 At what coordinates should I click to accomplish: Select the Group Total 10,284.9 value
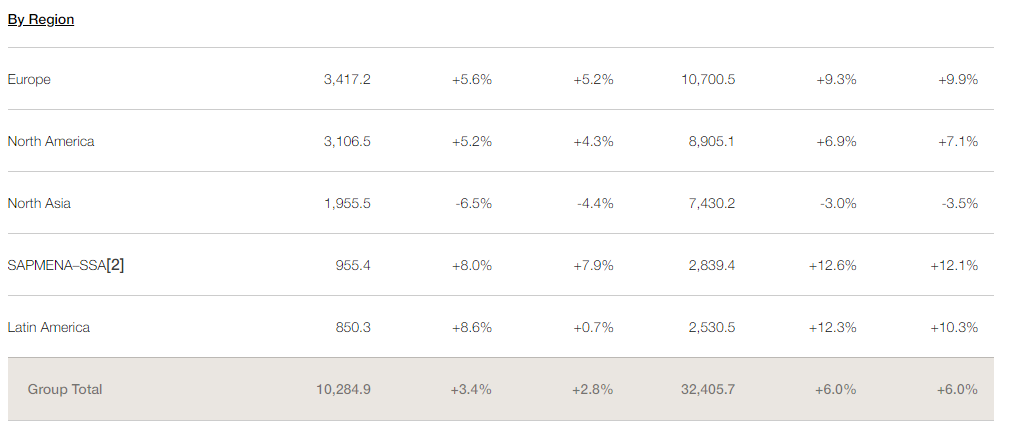343,389
